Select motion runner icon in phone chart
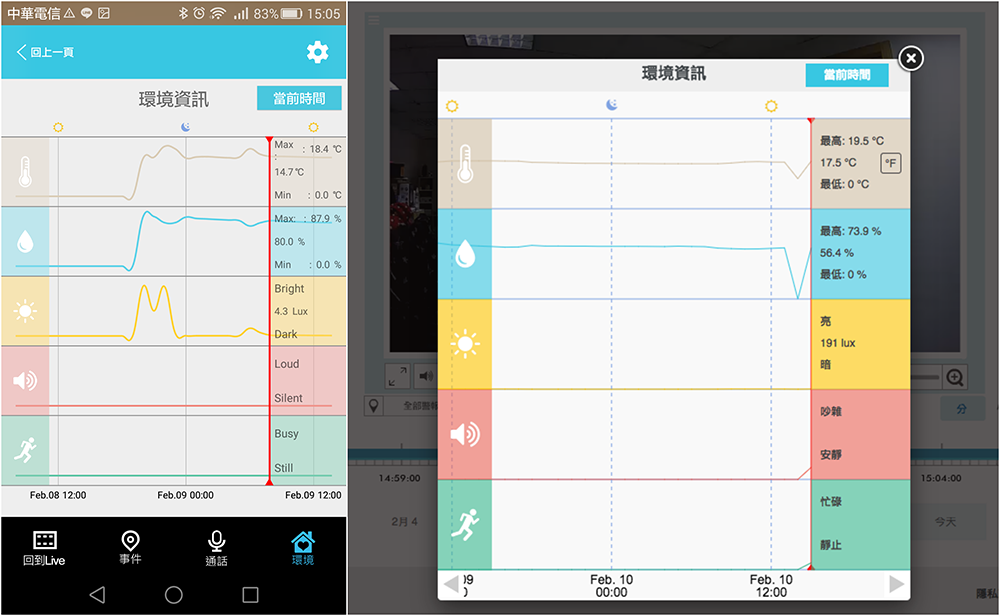This screenshot has width=1000, height=616. click(x=25, y=450)
